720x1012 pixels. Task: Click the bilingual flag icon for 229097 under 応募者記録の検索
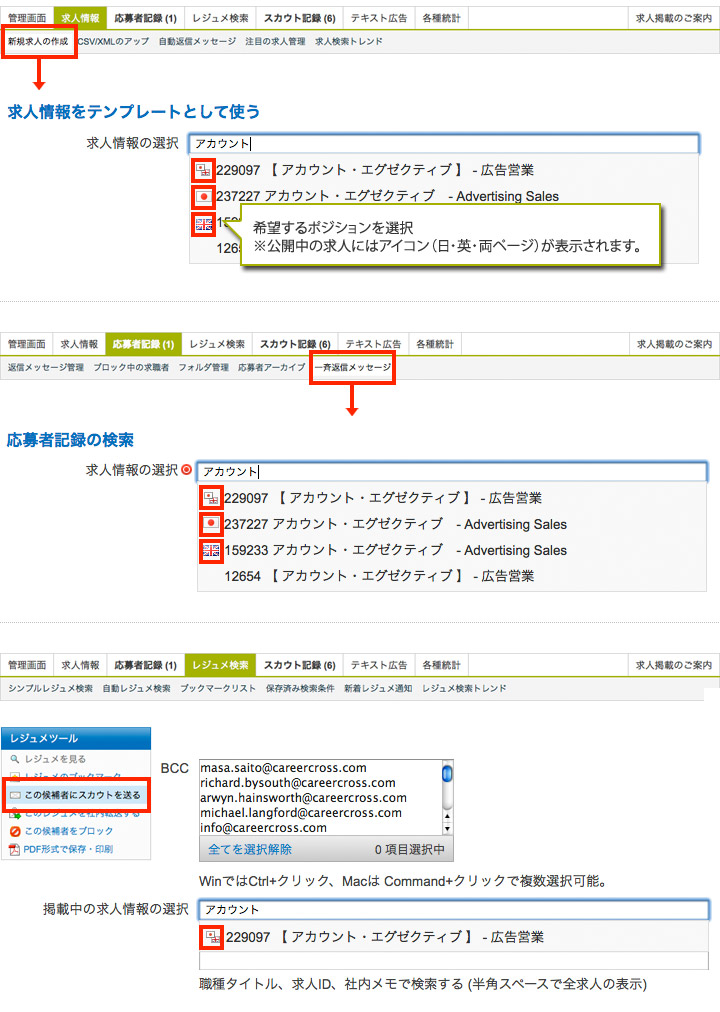click(x=211, y=498)
